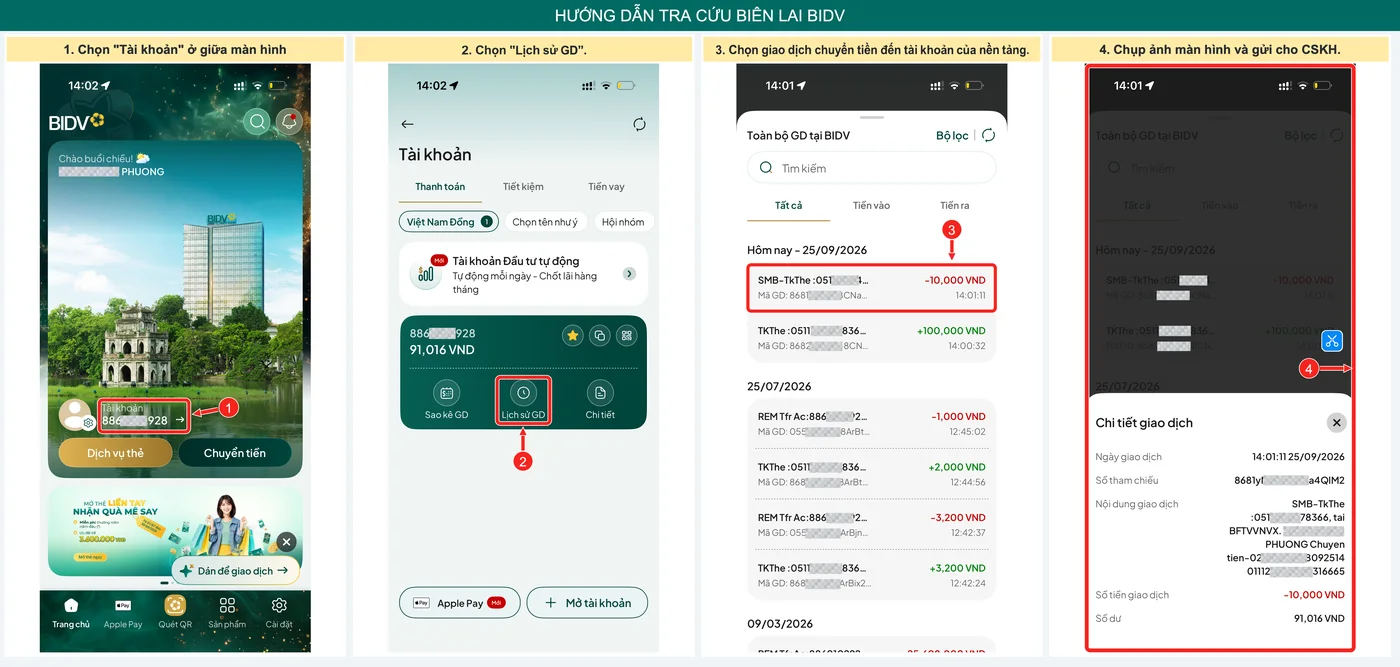This screenshot has height=667, width=1400.
Task: Open the Bộ lọc filter link
Action: pos(952,135)
